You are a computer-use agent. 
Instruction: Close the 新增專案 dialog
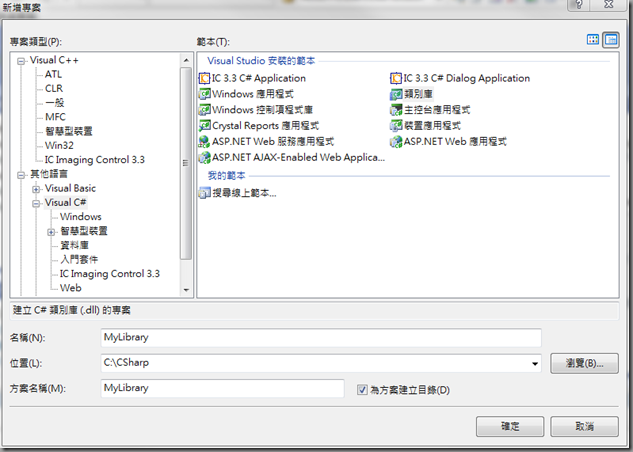(610, 4)
